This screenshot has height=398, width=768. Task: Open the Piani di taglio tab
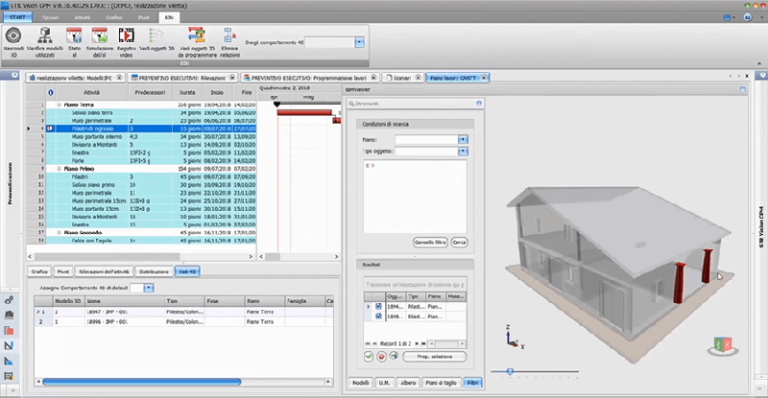click(x=441, y=383)
